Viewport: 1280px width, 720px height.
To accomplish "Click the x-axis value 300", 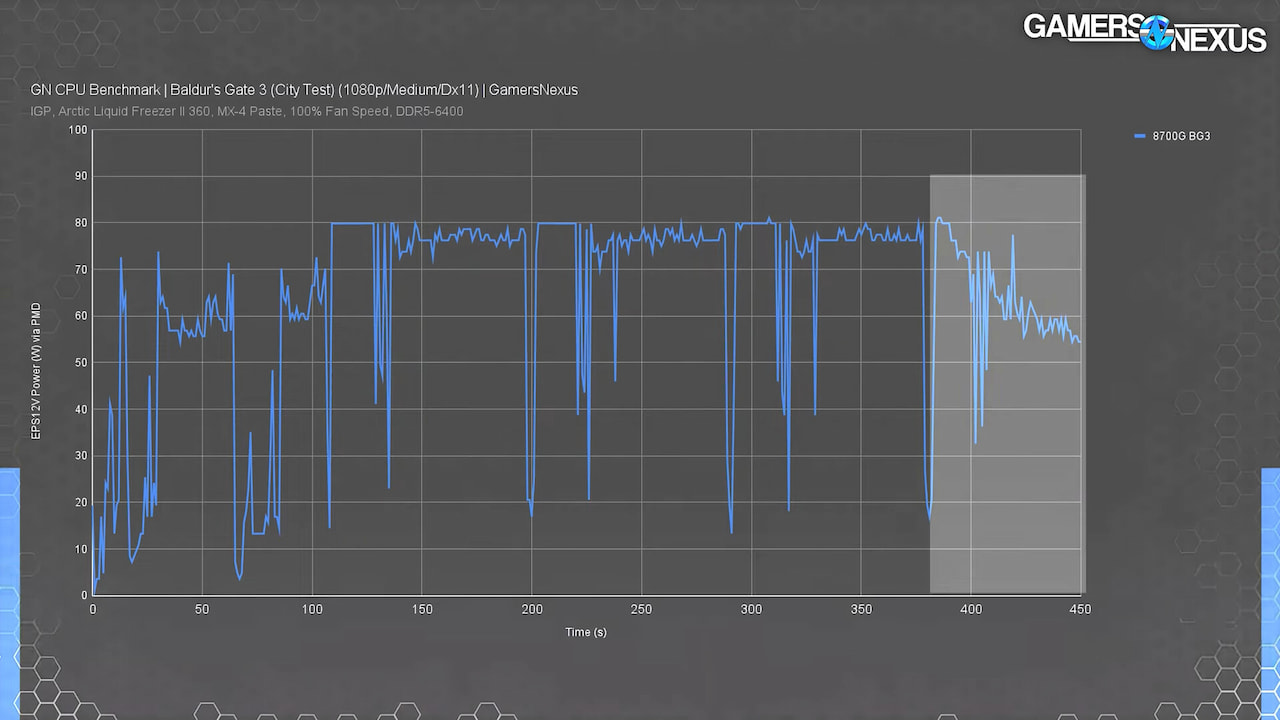I will tap(751, 609).
